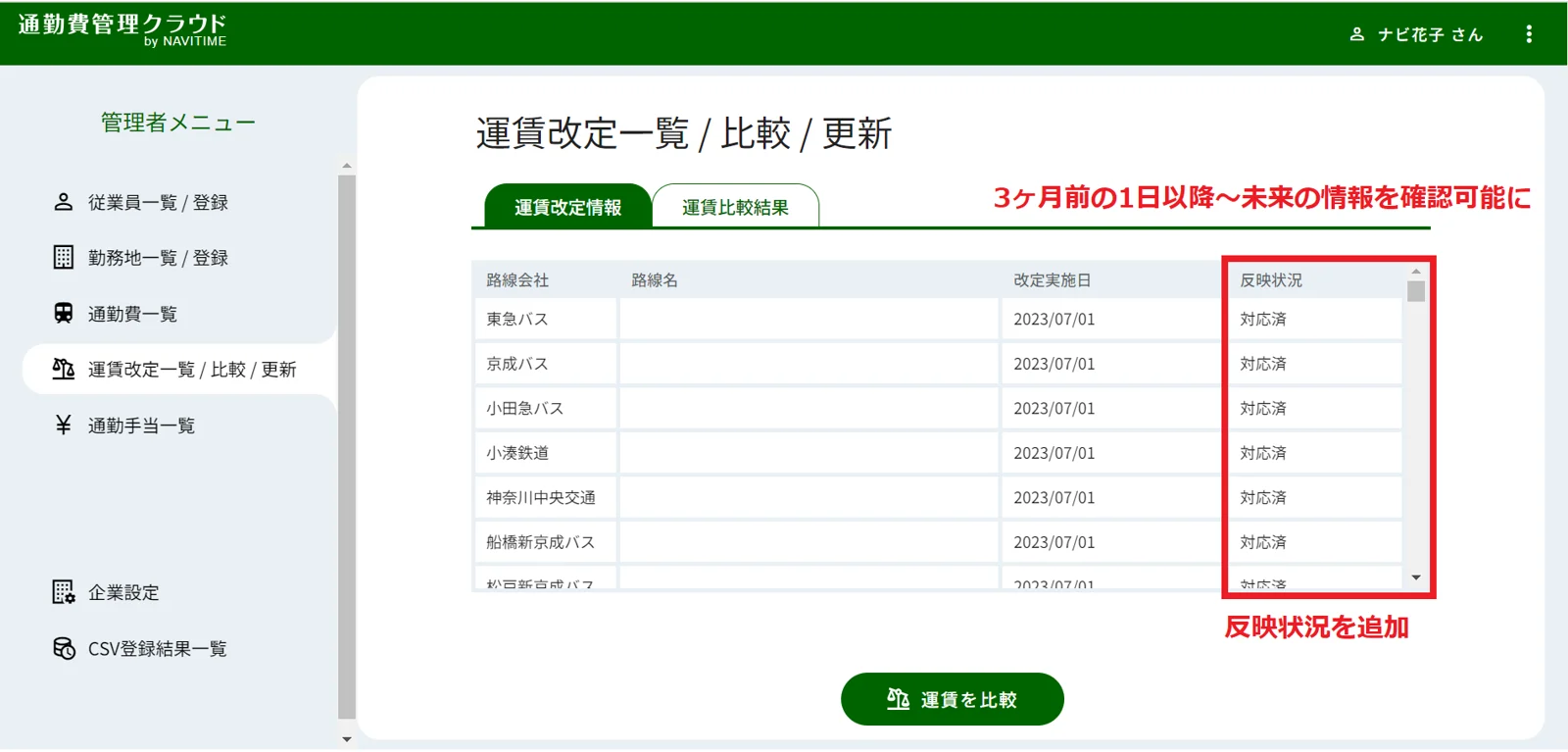Image resolution: width=1568 pixels, height=752 pixels.
Task: Click 対応済 status in 小湊鉄道 row
Action: 1263,453
